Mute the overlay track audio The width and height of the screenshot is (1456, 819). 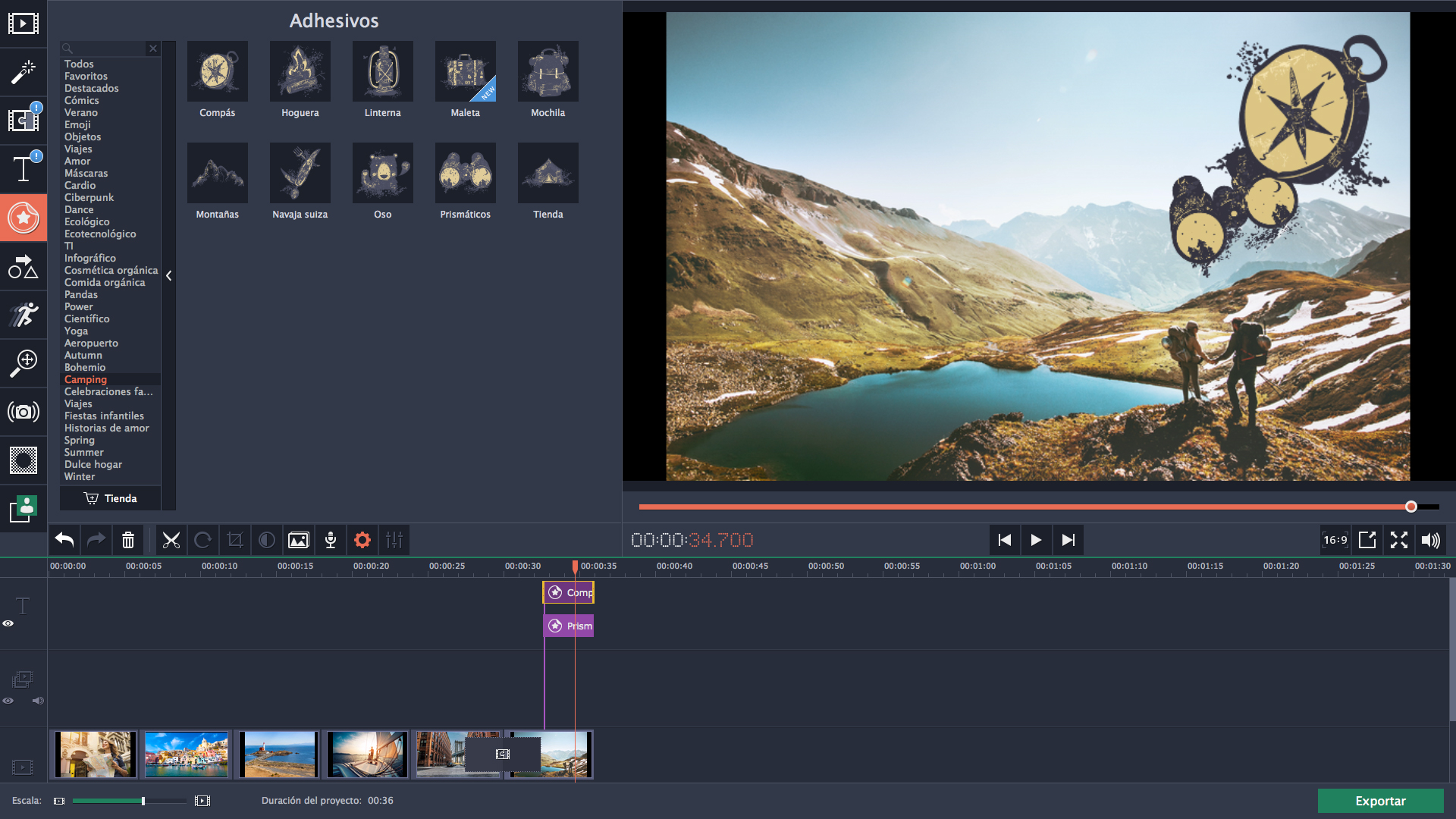(38, 701)
